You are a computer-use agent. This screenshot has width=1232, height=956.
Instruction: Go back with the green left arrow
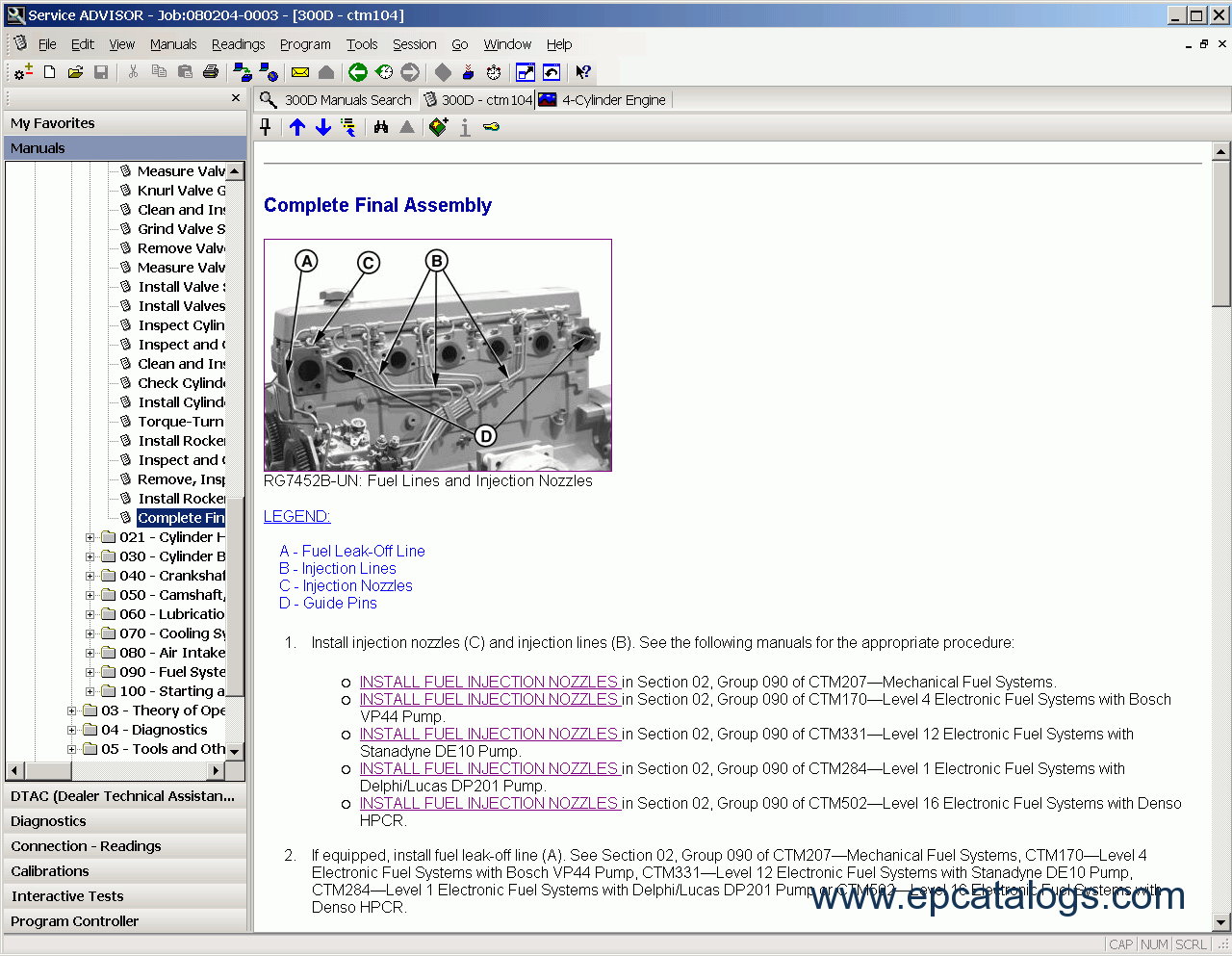point(358,72)
